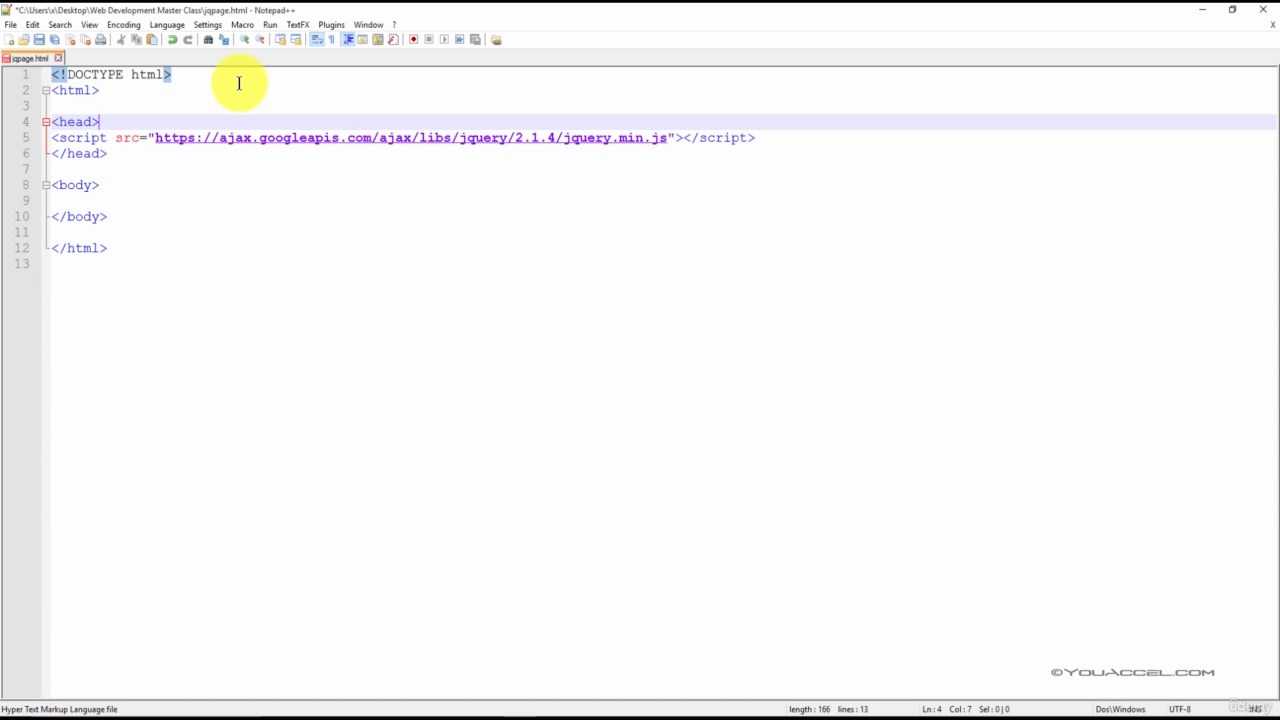Click Run Macro Multiple Times icon

click(x=460, y=40)
